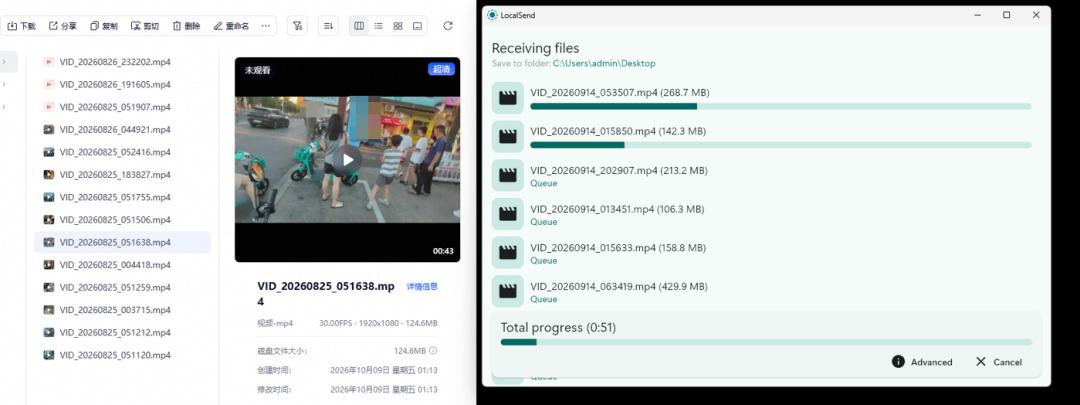Close the LocalSend window

1036,15
